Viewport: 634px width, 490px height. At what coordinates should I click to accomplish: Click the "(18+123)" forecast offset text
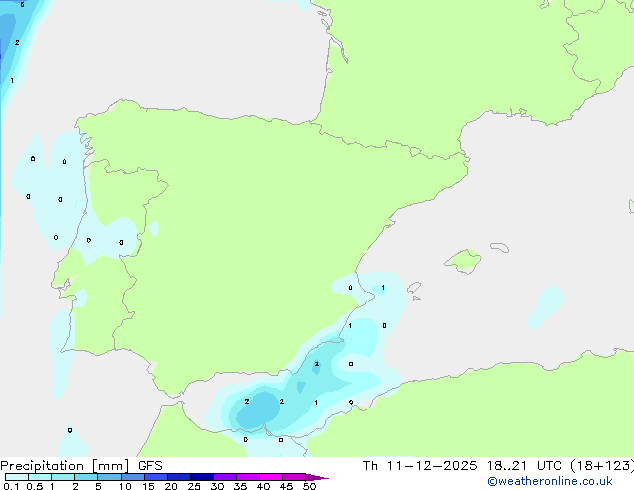602,466
